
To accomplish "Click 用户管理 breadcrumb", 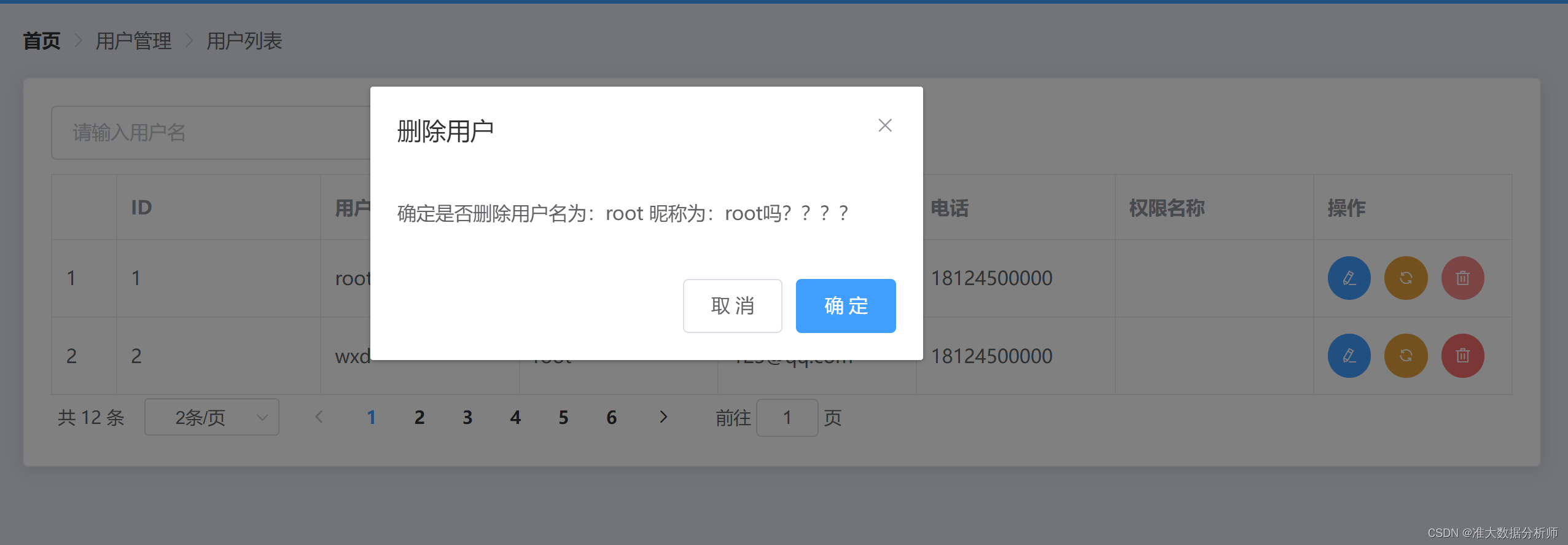I will [134, 41].
